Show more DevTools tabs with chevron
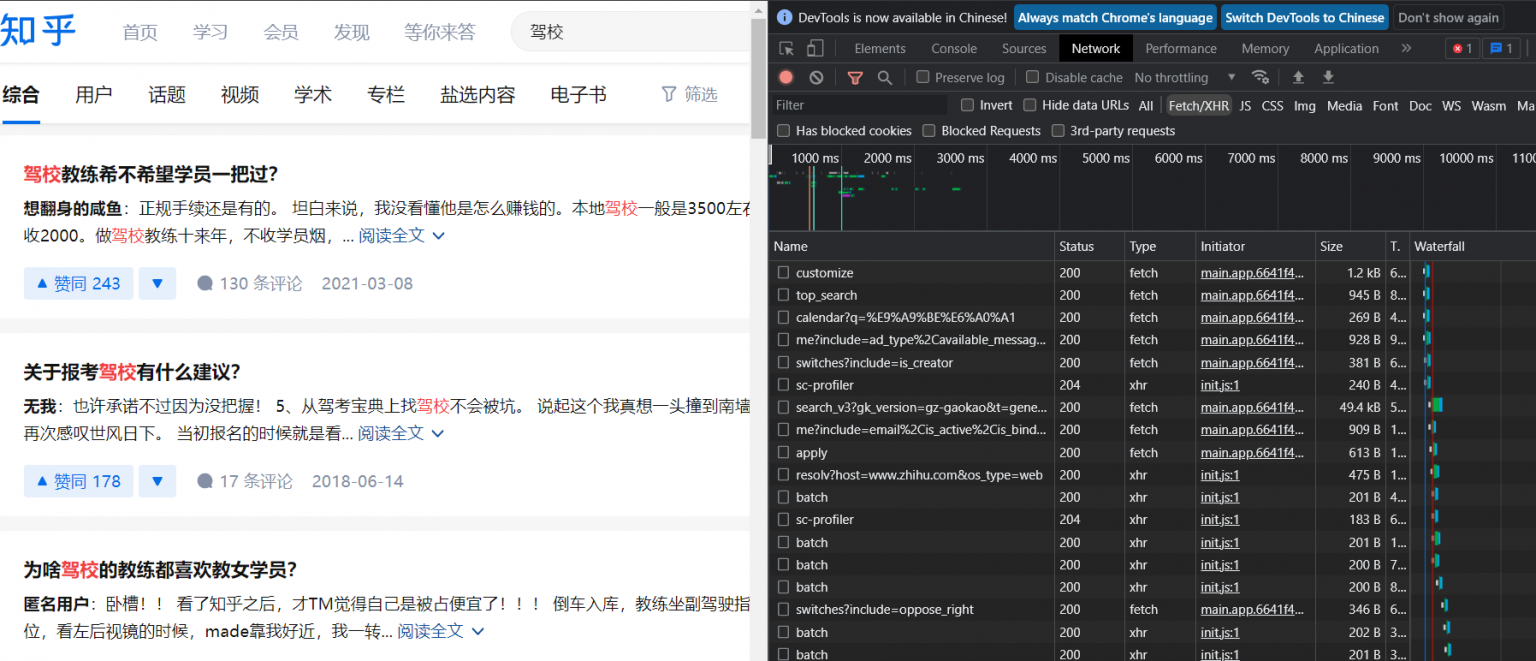 point(1406,48)
